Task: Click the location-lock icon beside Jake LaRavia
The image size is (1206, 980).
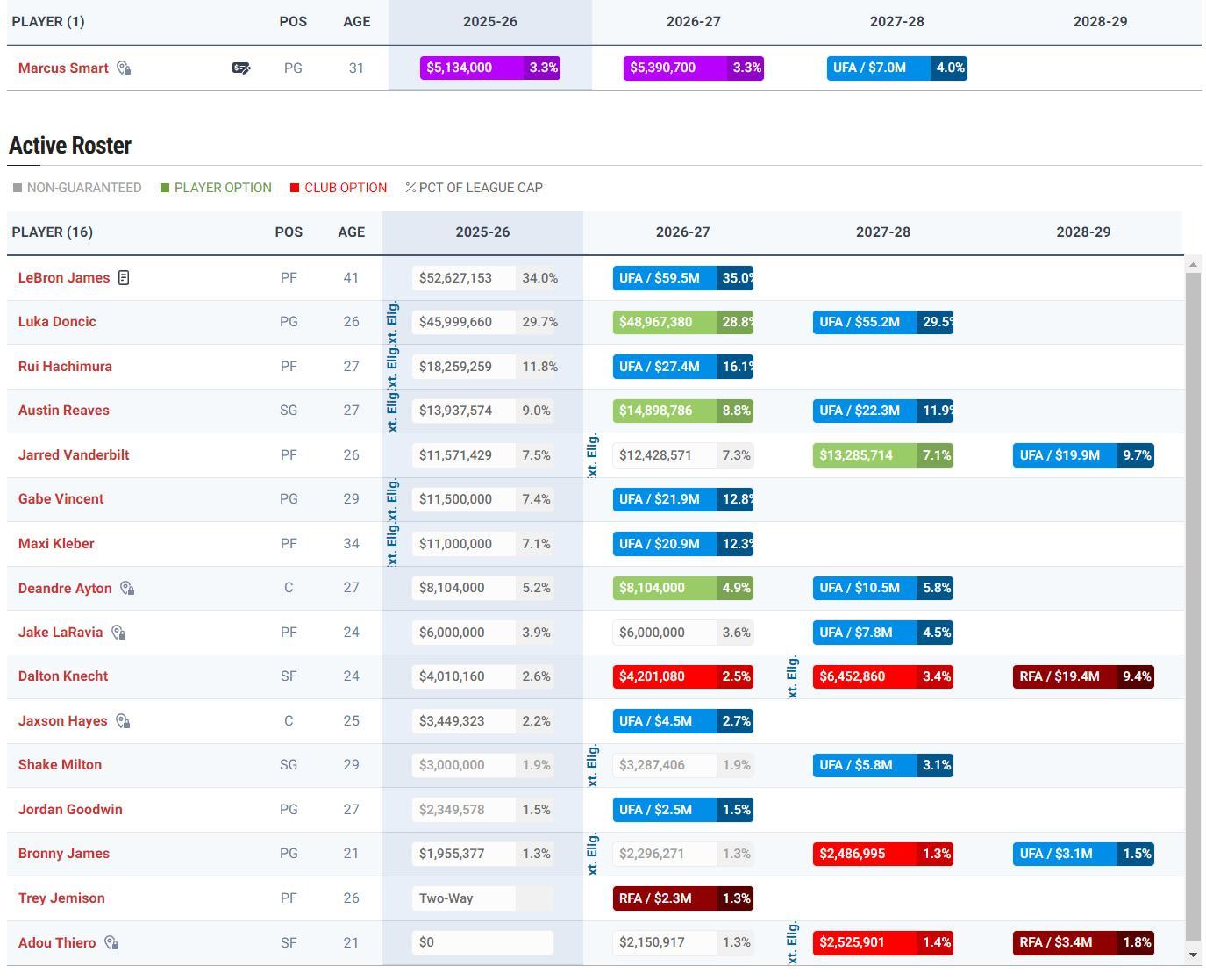Action: coord(118,633)
